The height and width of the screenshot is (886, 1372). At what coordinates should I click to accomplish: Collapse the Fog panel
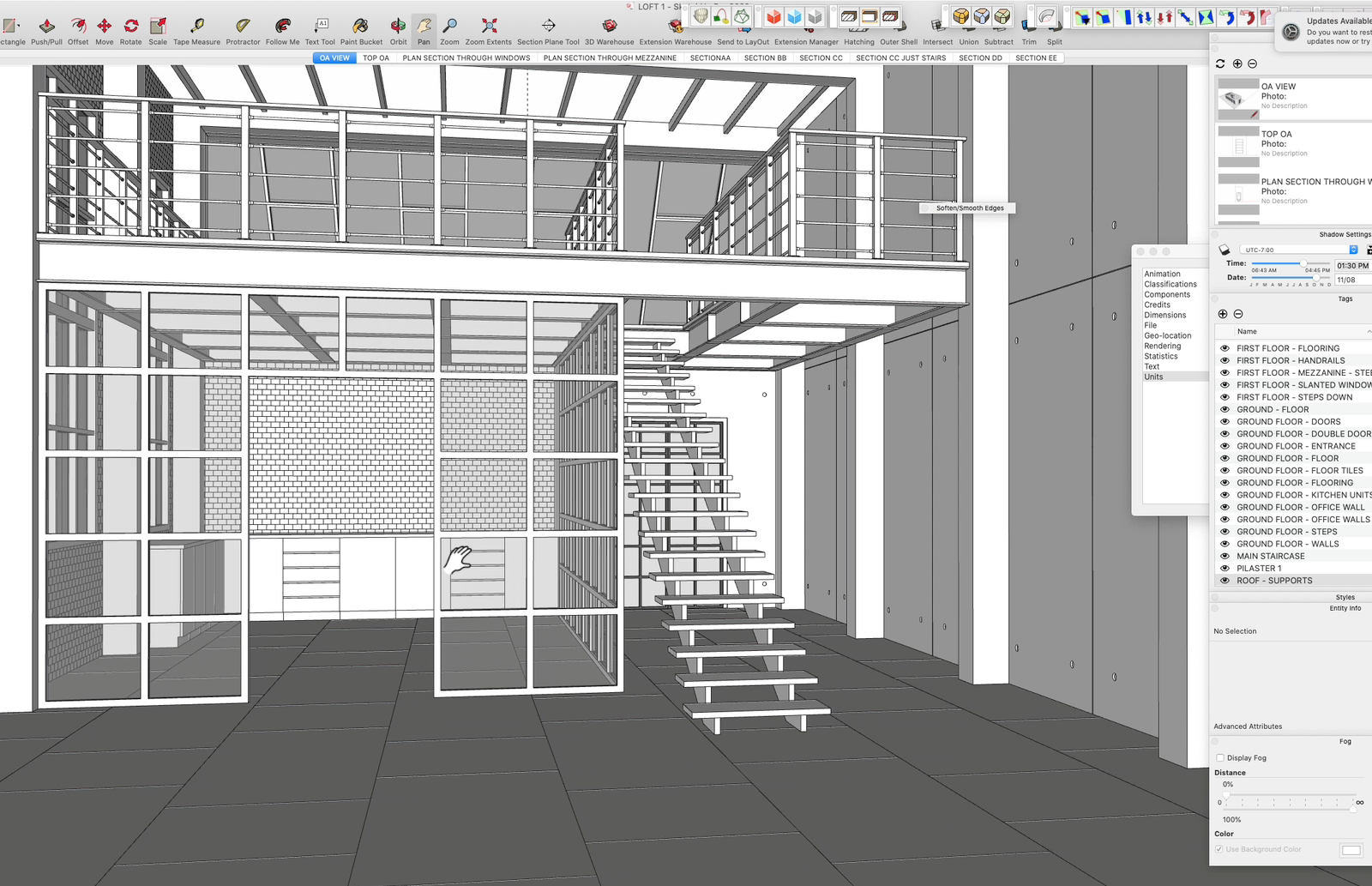1215,741
